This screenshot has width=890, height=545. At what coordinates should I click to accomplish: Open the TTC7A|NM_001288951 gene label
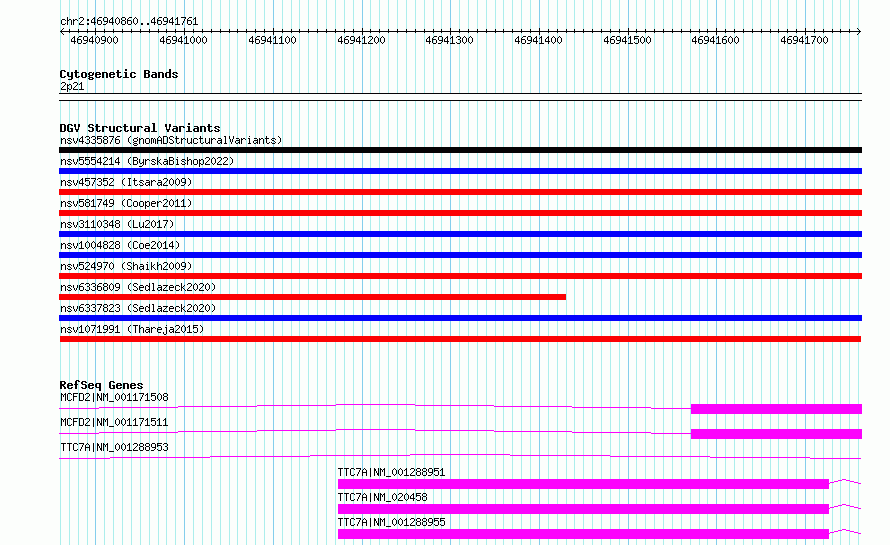[392, 472]
